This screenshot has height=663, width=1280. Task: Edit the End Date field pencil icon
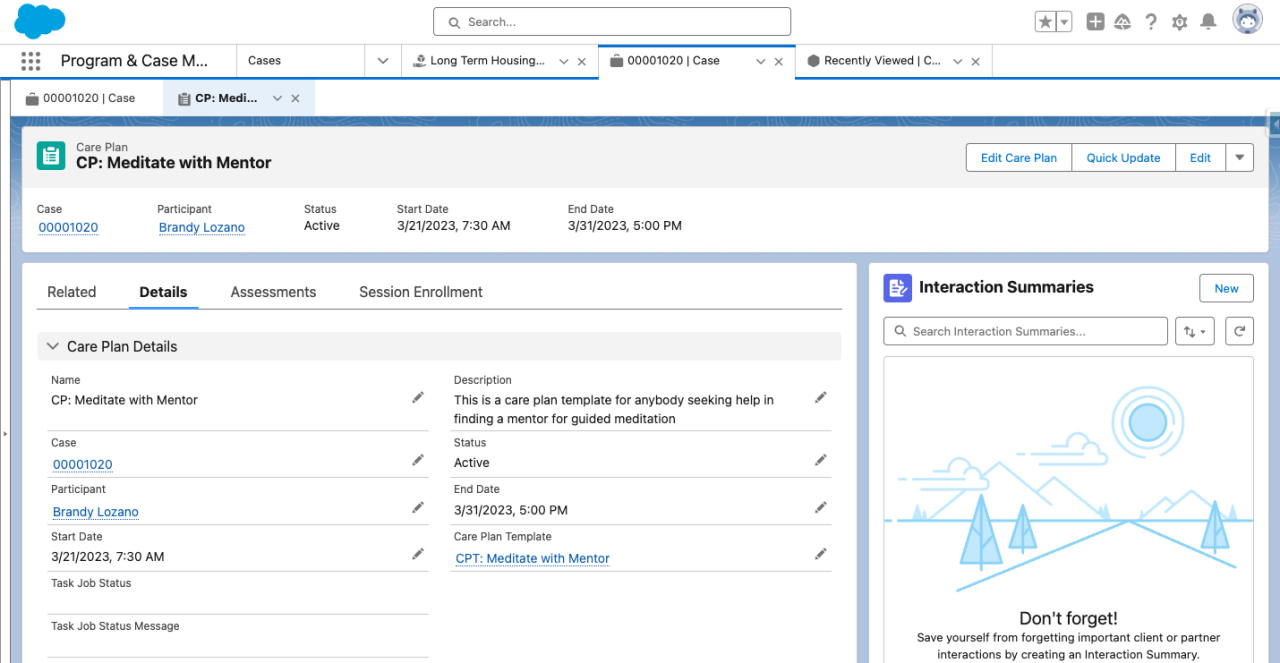821,508
